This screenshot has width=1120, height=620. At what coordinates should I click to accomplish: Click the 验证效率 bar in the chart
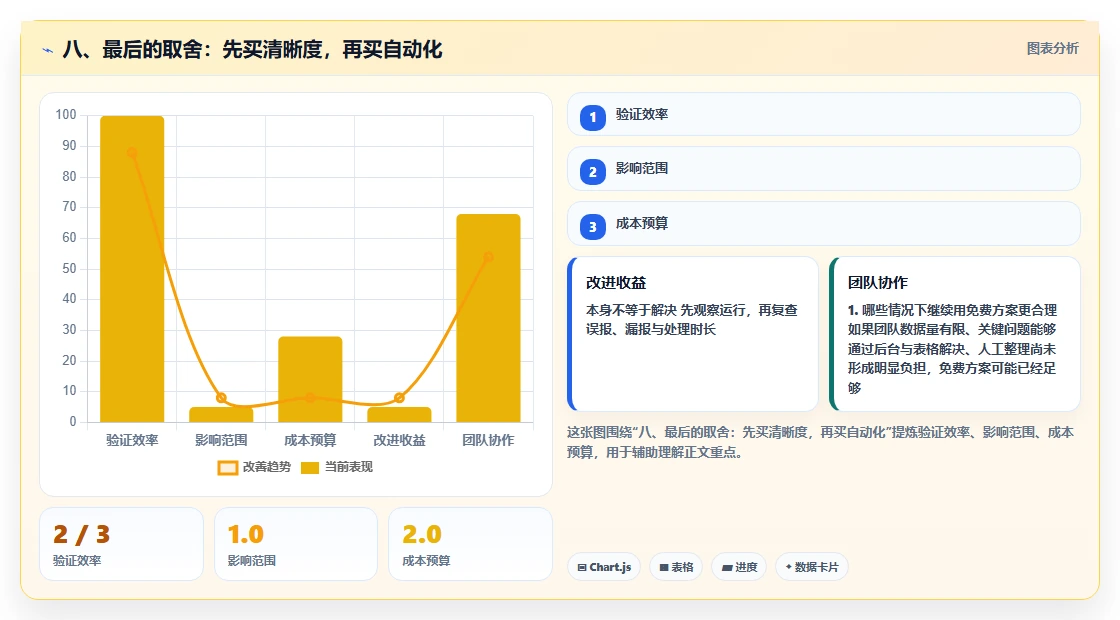132,269
